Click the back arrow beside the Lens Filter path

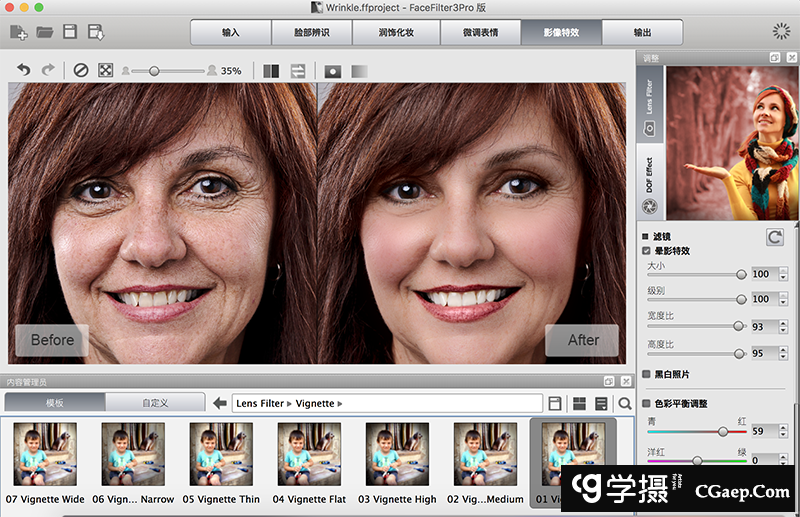pos(220,403)
